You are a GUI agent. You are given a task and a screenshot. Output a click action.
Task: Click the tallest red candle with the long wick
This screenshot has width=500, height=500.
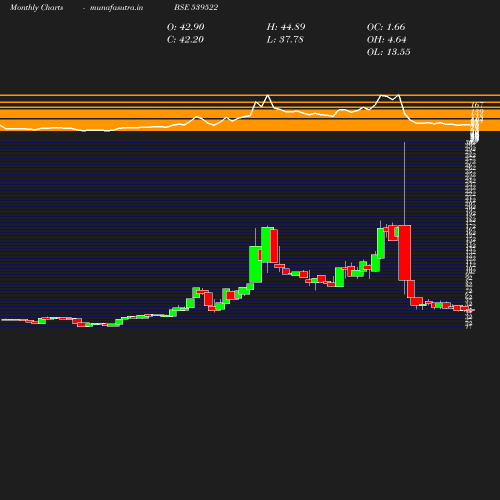point(405,253)
